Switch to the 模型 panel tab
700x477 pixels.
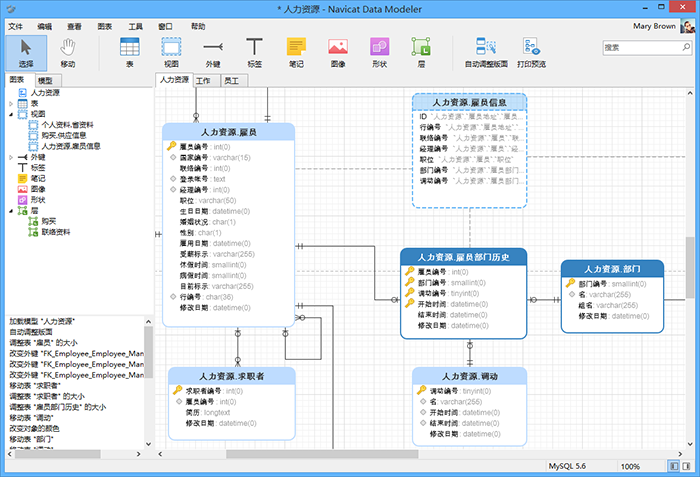(x=46, y=80)
